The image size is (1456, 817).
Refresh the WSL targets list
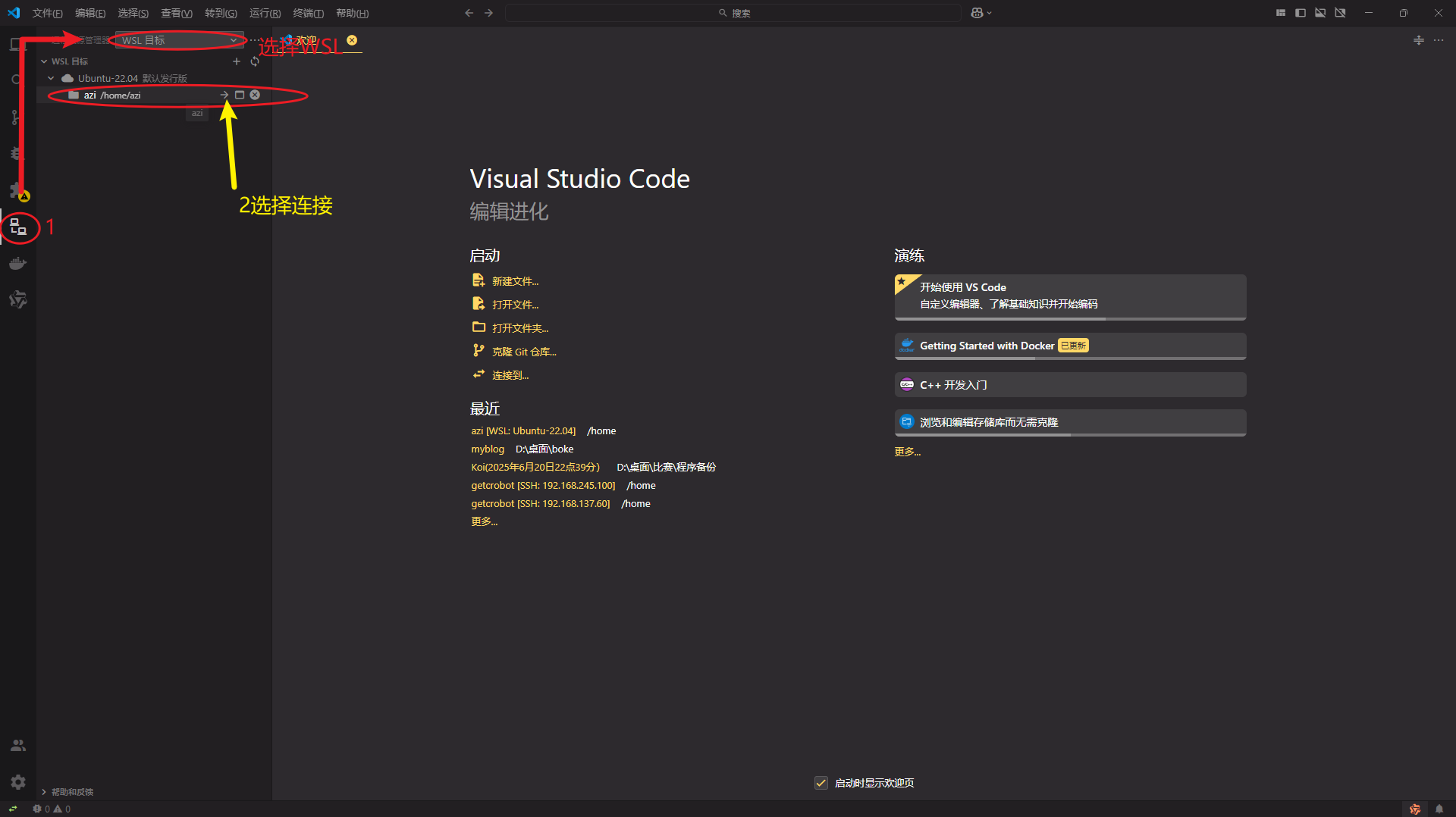pos(255,61)
